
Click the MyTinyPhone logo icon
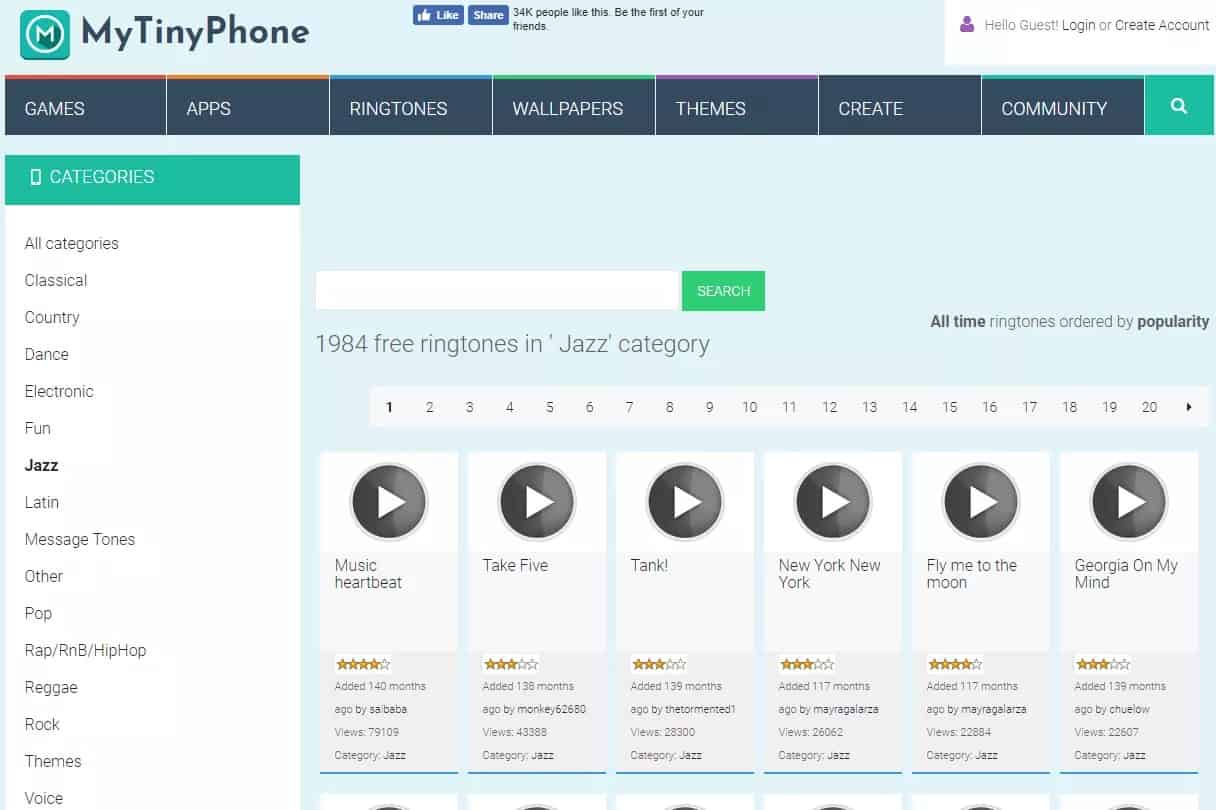click(x=45, y=35)
